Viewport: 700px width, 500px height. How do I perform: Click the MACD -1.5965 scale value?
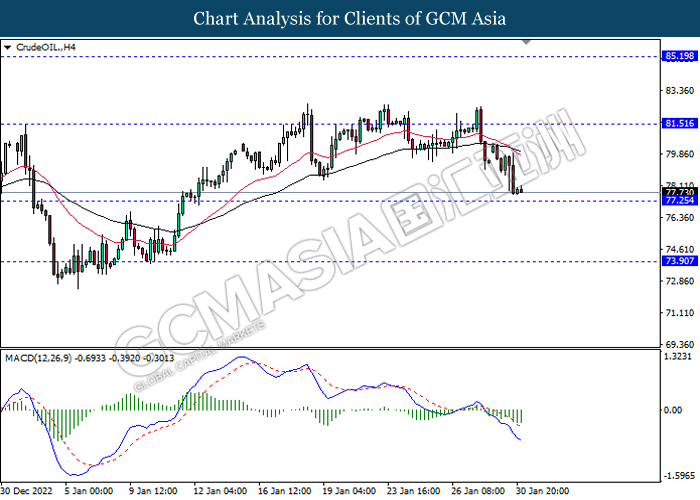tap(679, 476)
